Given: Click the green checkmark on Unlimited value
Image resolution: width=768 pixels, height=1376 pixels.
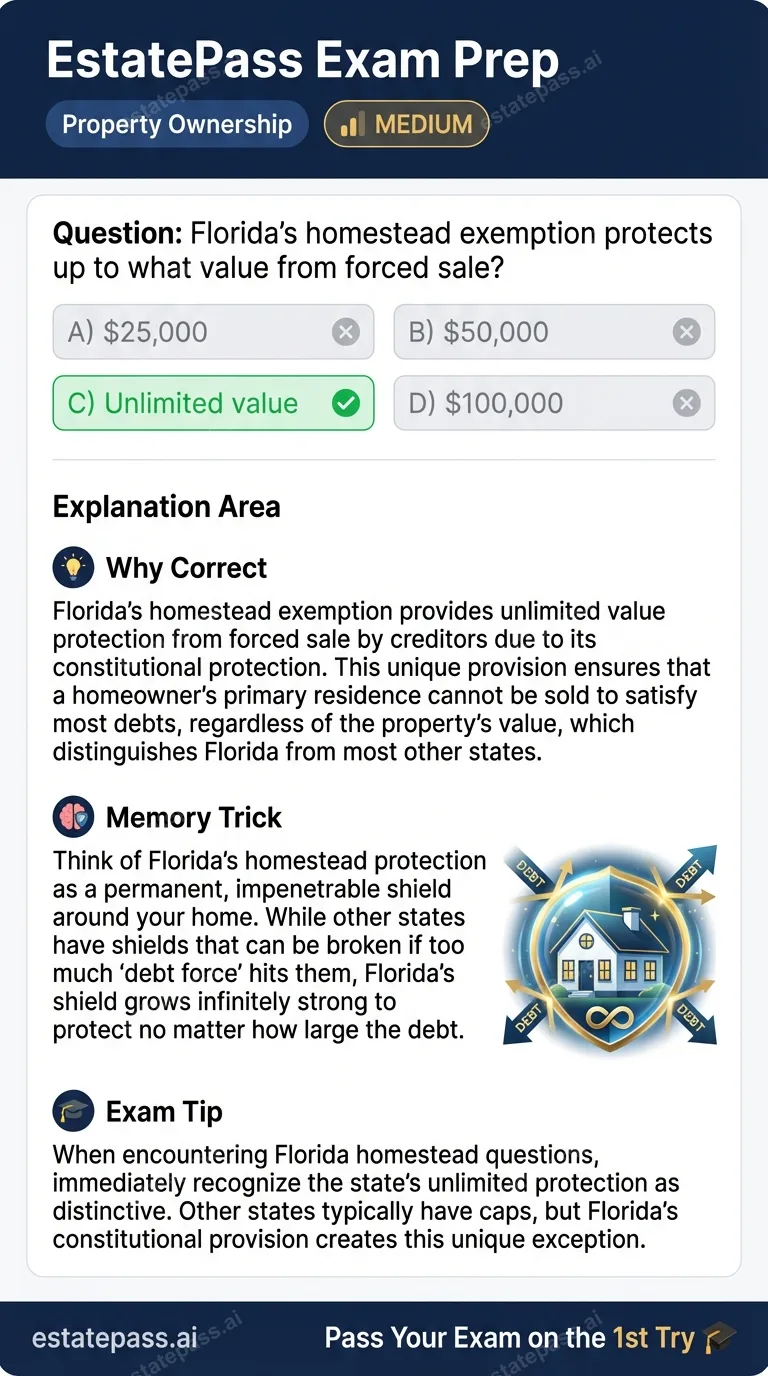Looking at the screenshot, I should pos(346,403).
